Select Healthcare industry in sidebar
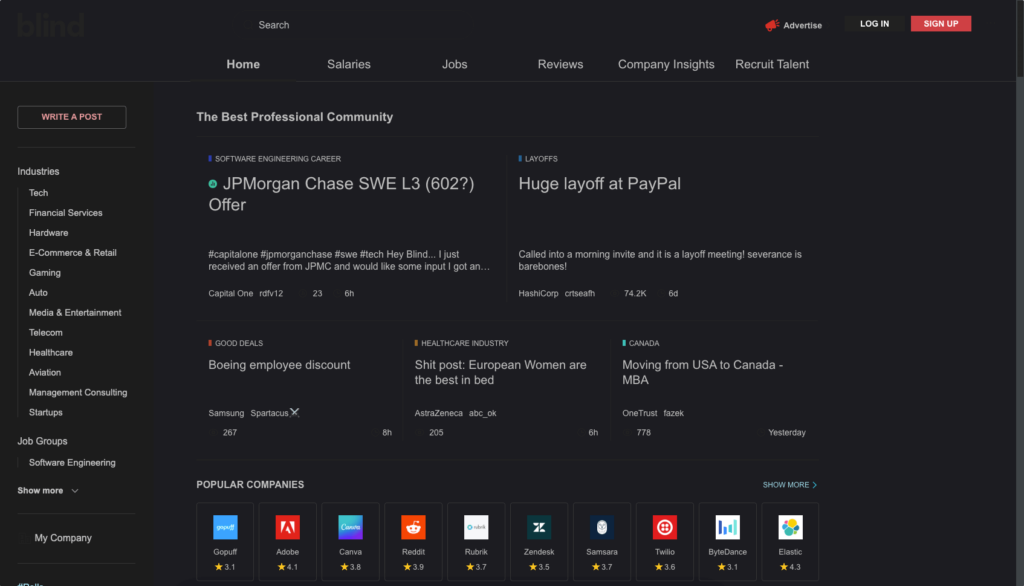The height and width of the screenshot is (586, 1024). click(x=51, y=352)
